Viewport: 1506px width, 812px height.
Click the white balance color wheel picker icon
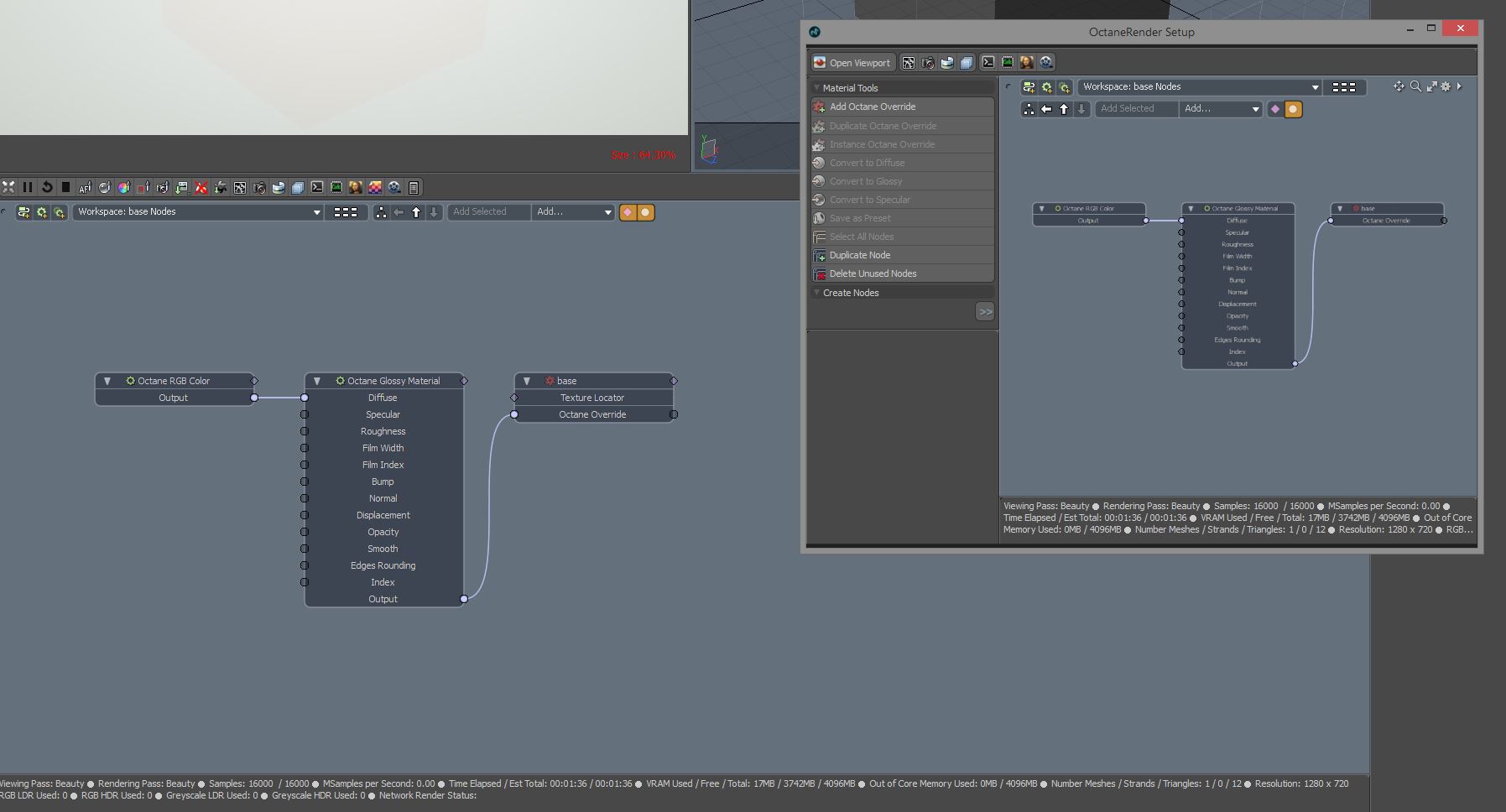click(x=123, y=187)
